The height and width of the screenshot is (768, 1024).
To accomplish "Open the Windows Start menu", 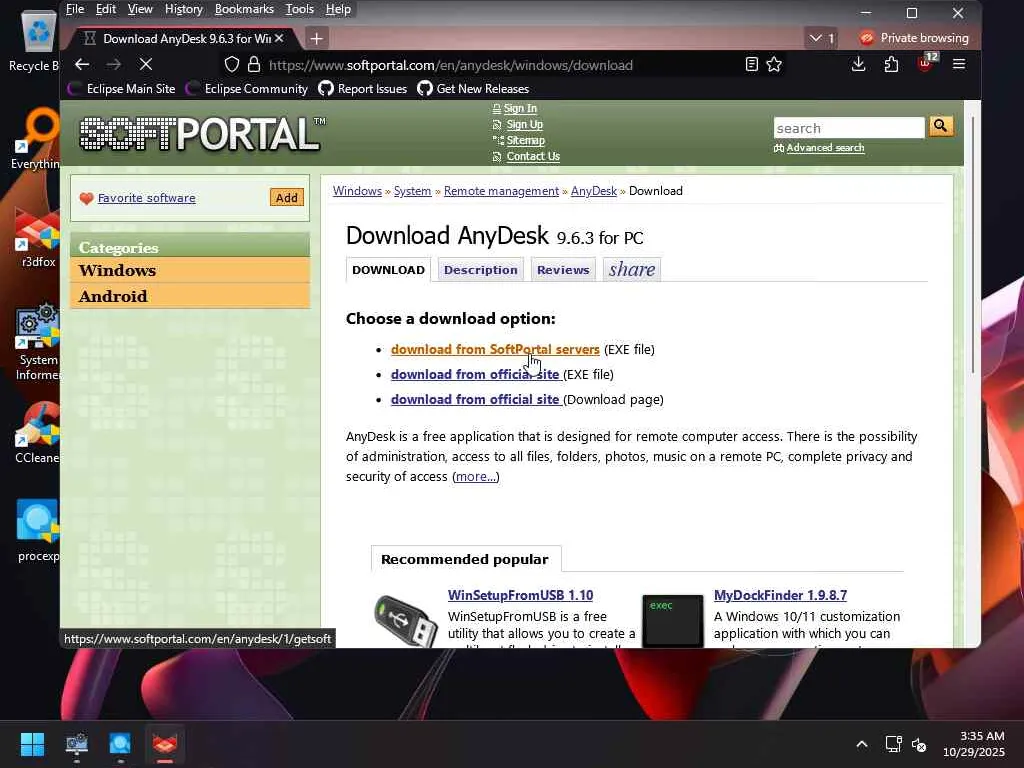I will coord(32,744).
